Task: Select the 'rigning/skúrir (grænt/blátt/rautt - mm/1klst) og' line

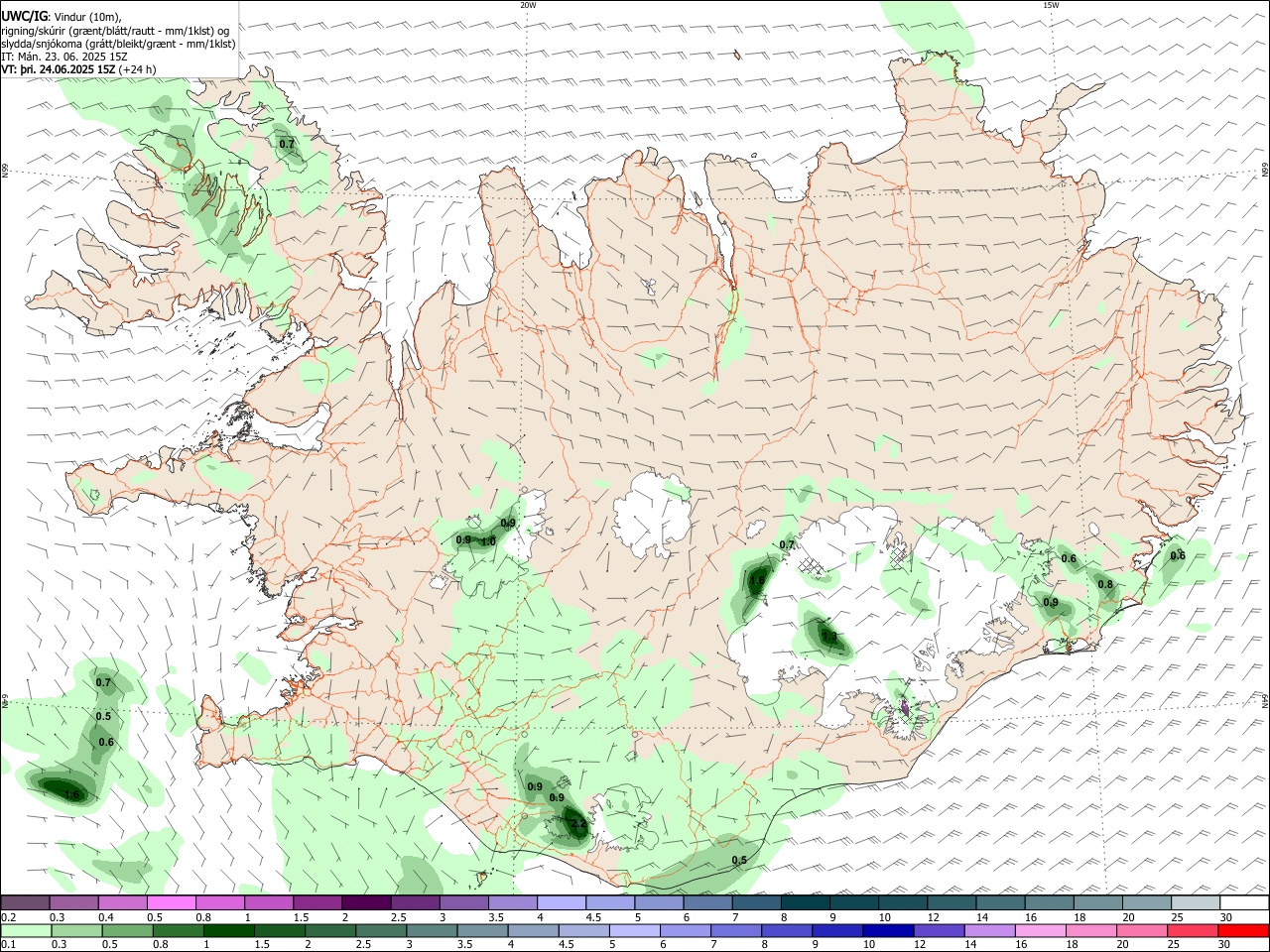Action: (x=115, y=31)
